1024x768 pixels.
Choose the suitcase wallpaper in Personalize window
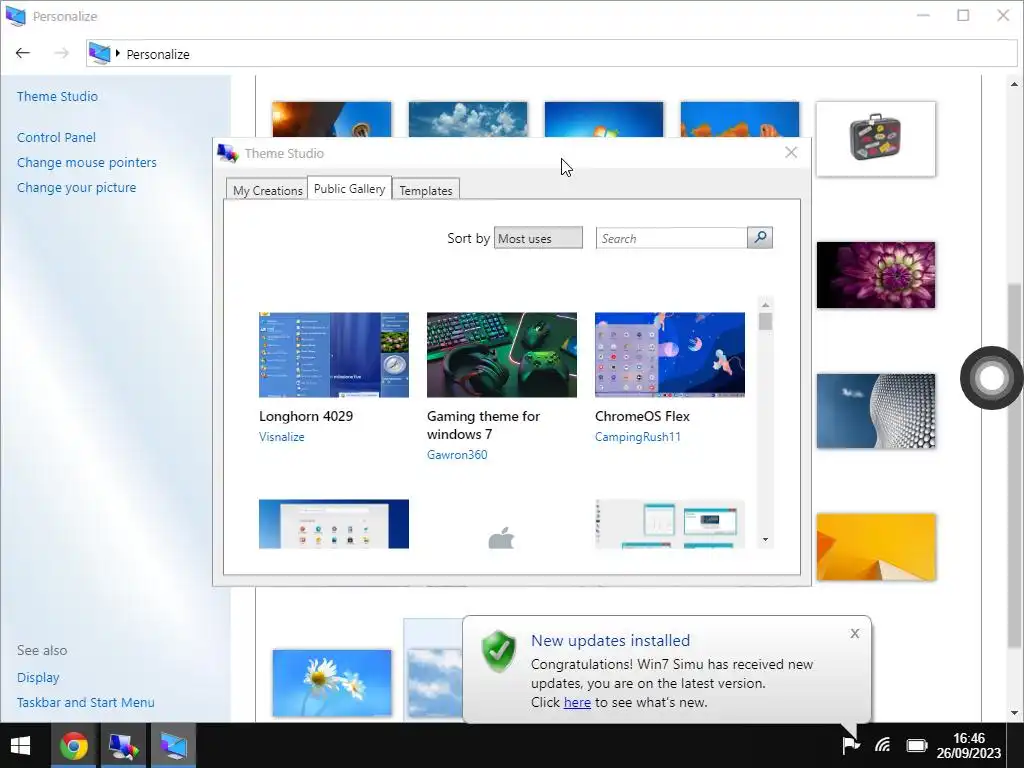pos(876,138)
